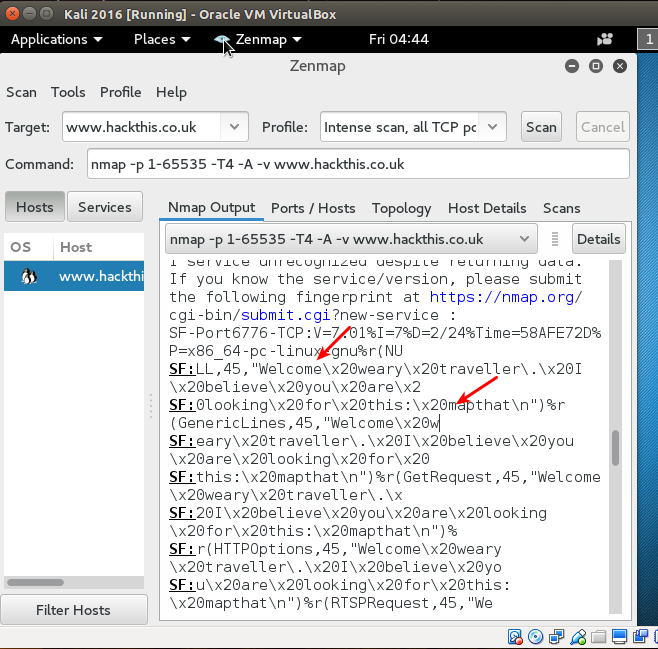Click the output options lines icon beside Details
658x649 pixels.
coord(555,239)
